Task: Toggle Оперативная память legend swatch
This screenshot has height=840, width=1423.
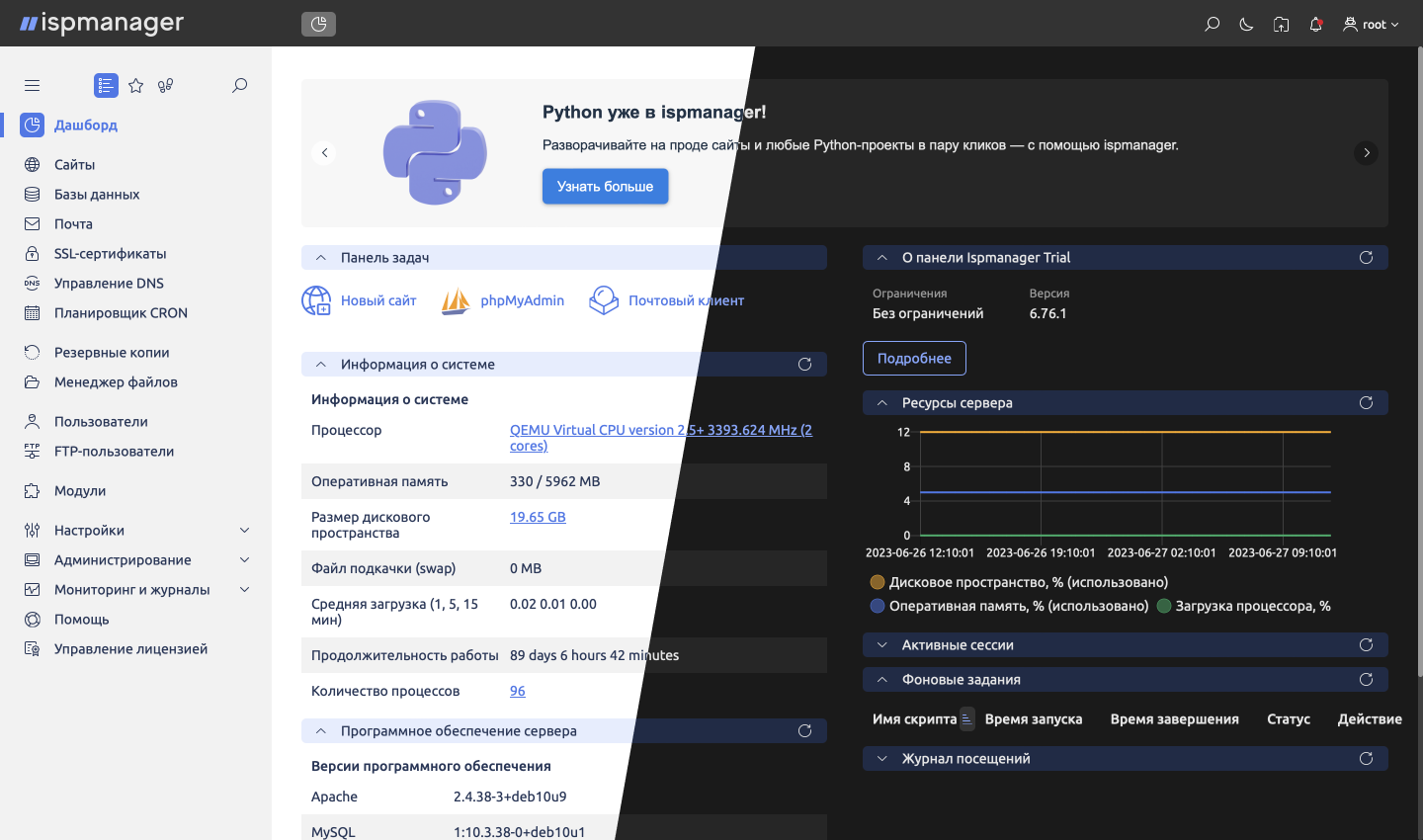Action: point(877,606)
